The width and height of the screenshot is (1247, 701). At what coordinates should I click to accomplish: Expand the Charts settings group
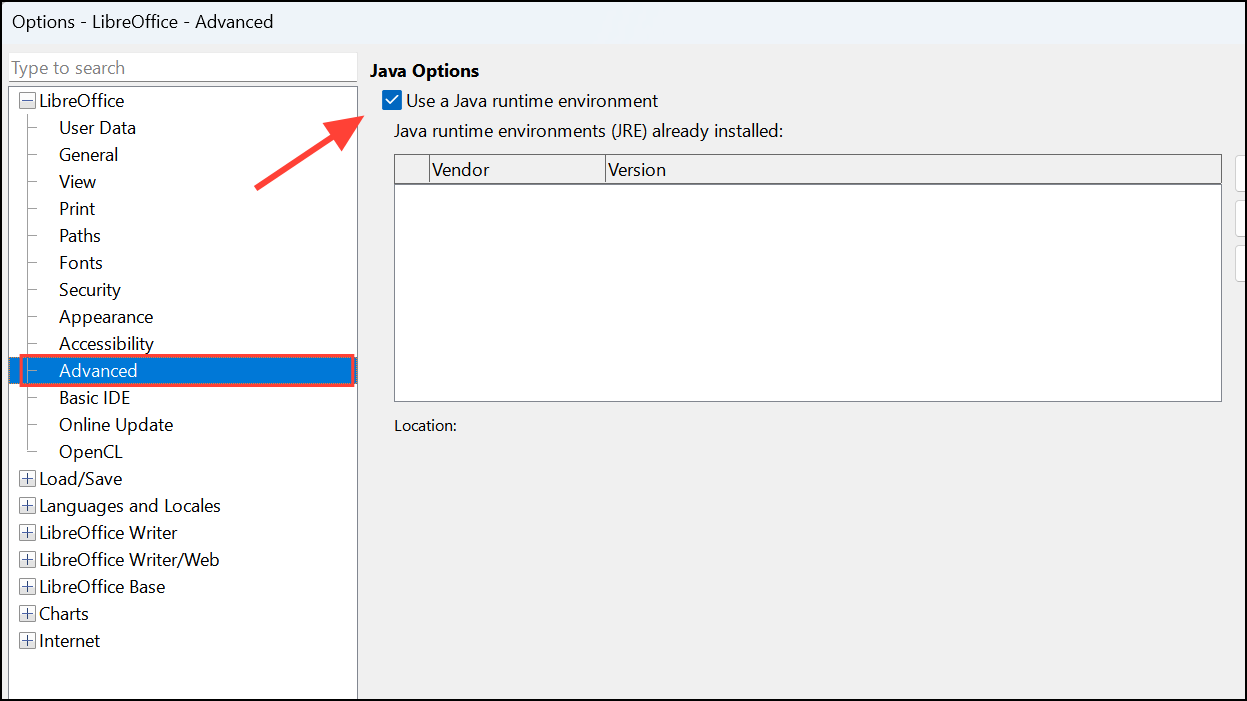[27, 613]
